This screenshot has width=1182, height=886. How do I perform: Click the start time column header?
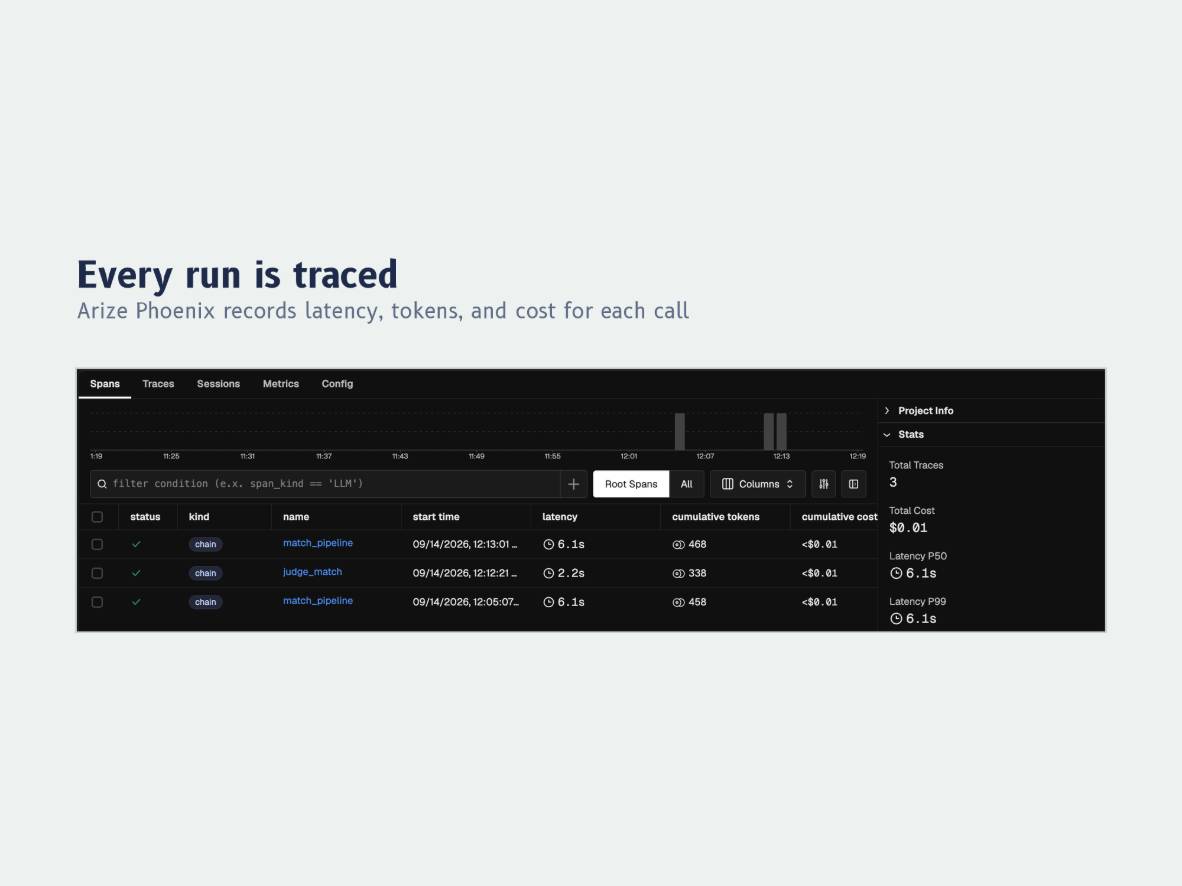[x=436, y=517]
